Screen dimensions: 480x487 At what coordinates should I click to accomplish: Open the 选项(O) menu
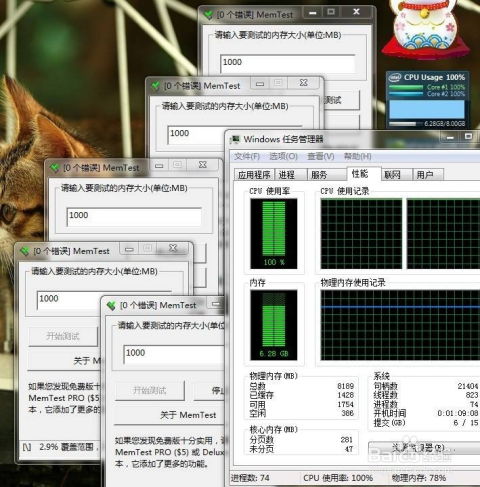283,156
